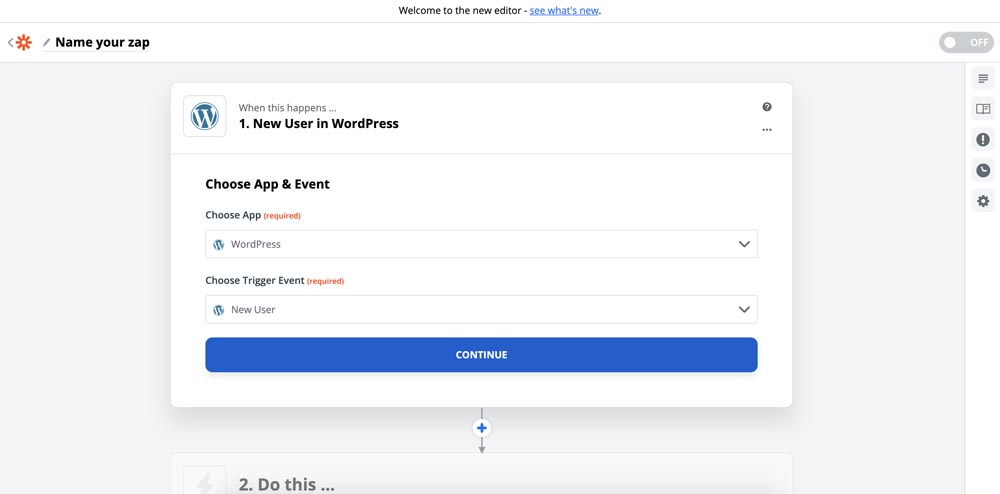Click the Zapier logo back button

pos(21,43)
